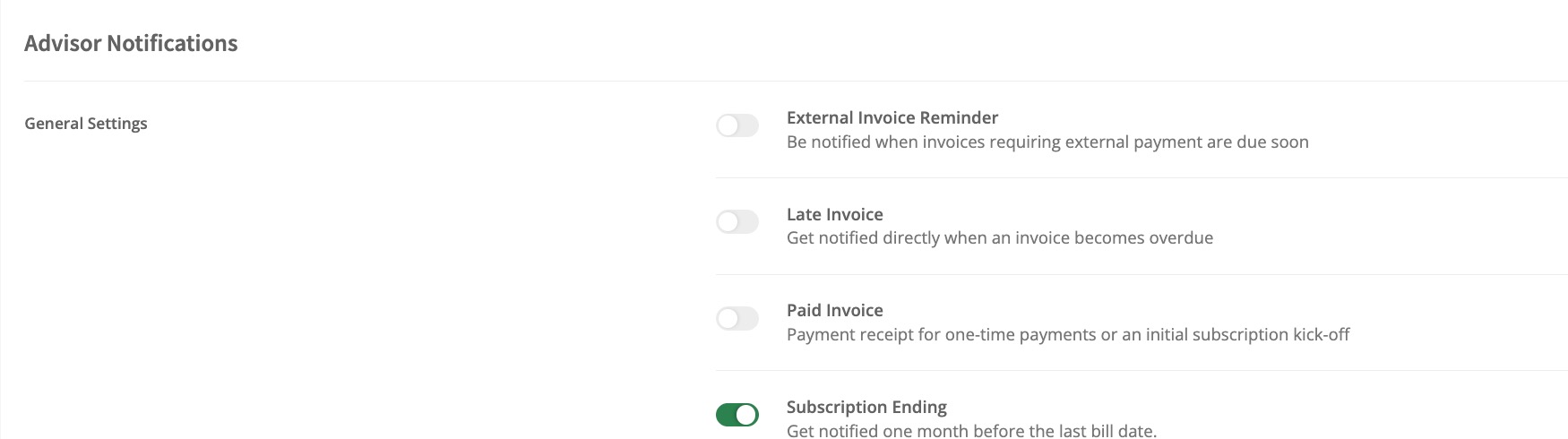Enable the External Invoice Reminder toggle
Viewport: 1568px width, 439px height.
pyautogui.click(x=737, y=125)
